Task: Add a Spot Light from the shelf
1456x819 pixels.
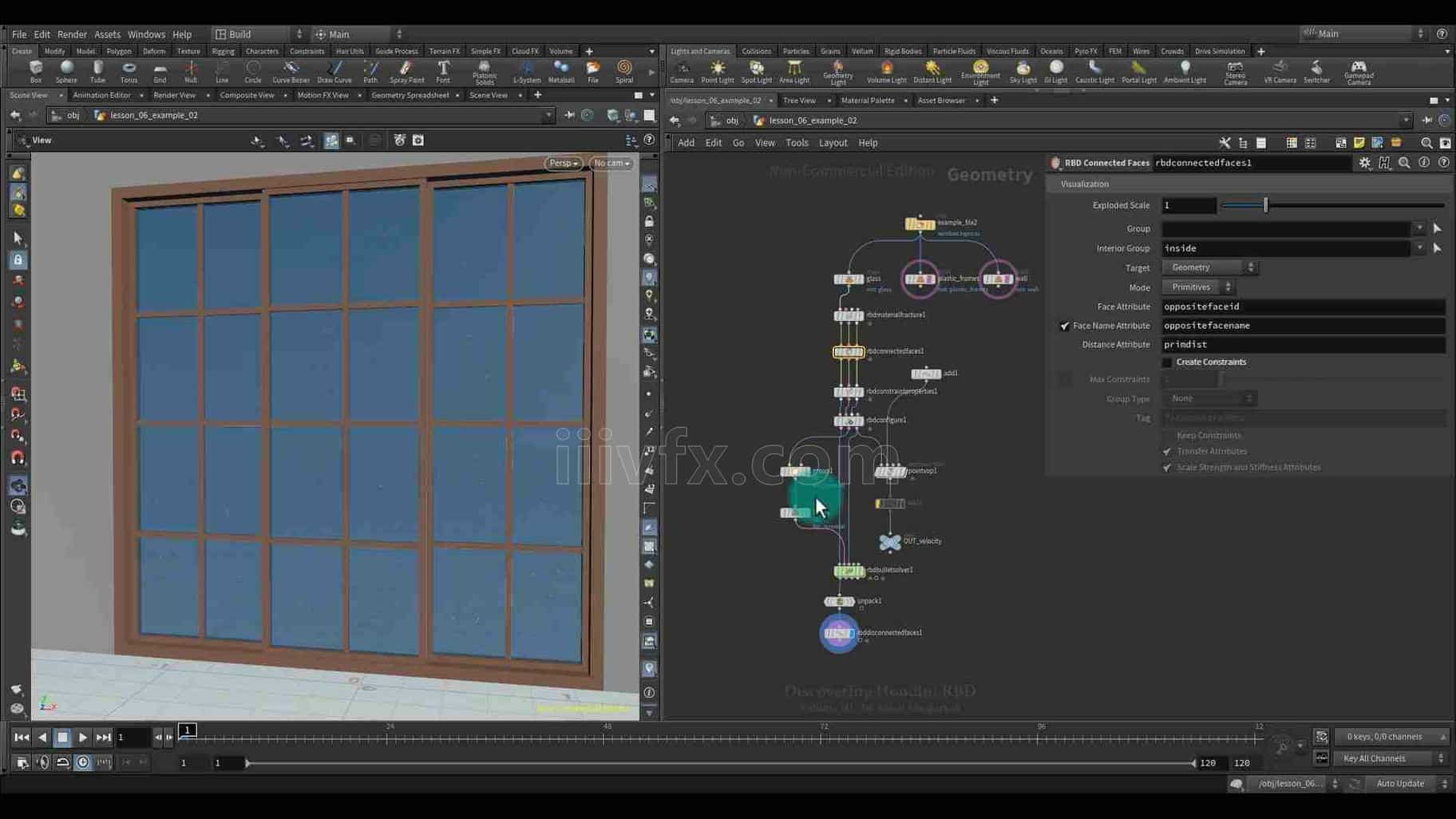Action: [x=756, y=72]
